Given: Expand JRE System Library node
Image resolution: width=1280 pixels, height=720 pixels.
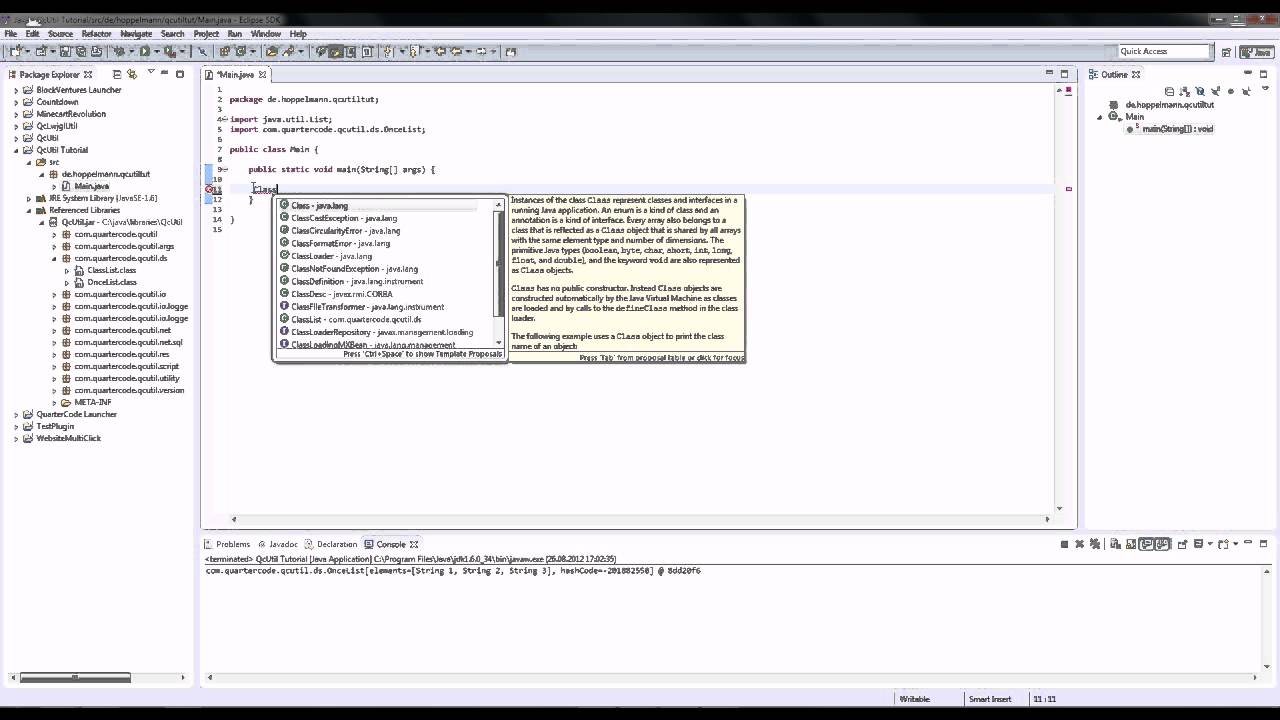Looking at the screenshot, I should tap(29, 198).
